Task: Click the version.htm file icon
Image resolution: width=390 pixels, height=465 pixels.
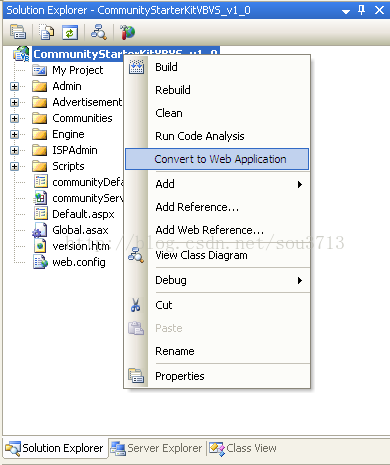Action: (x=40, y=246)
